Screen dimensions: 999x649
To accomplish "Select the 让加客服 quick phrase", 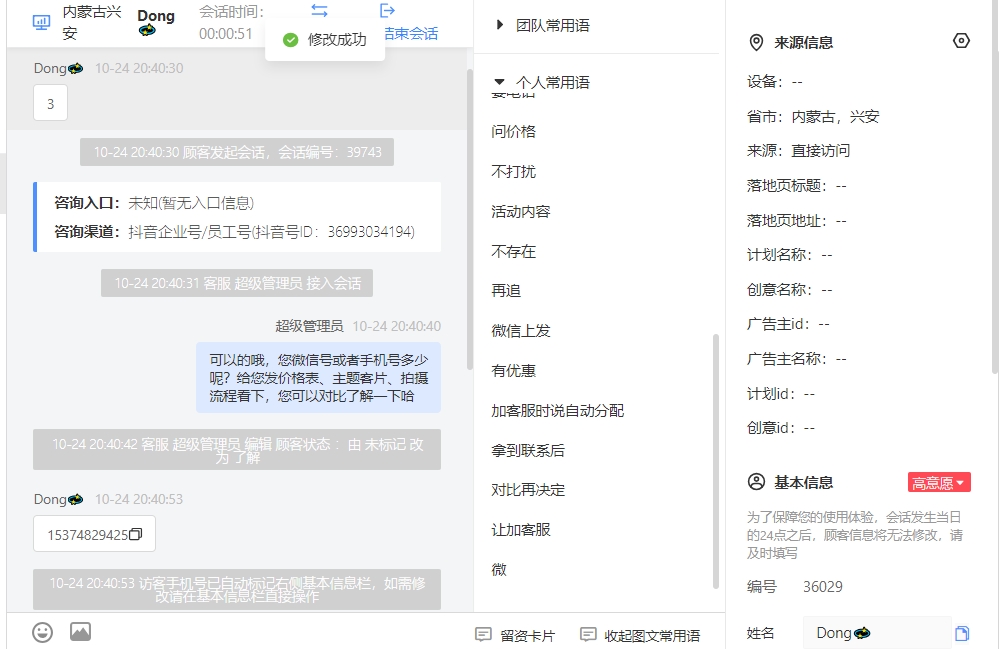I will pyautogui.click(x=521, y=530).
